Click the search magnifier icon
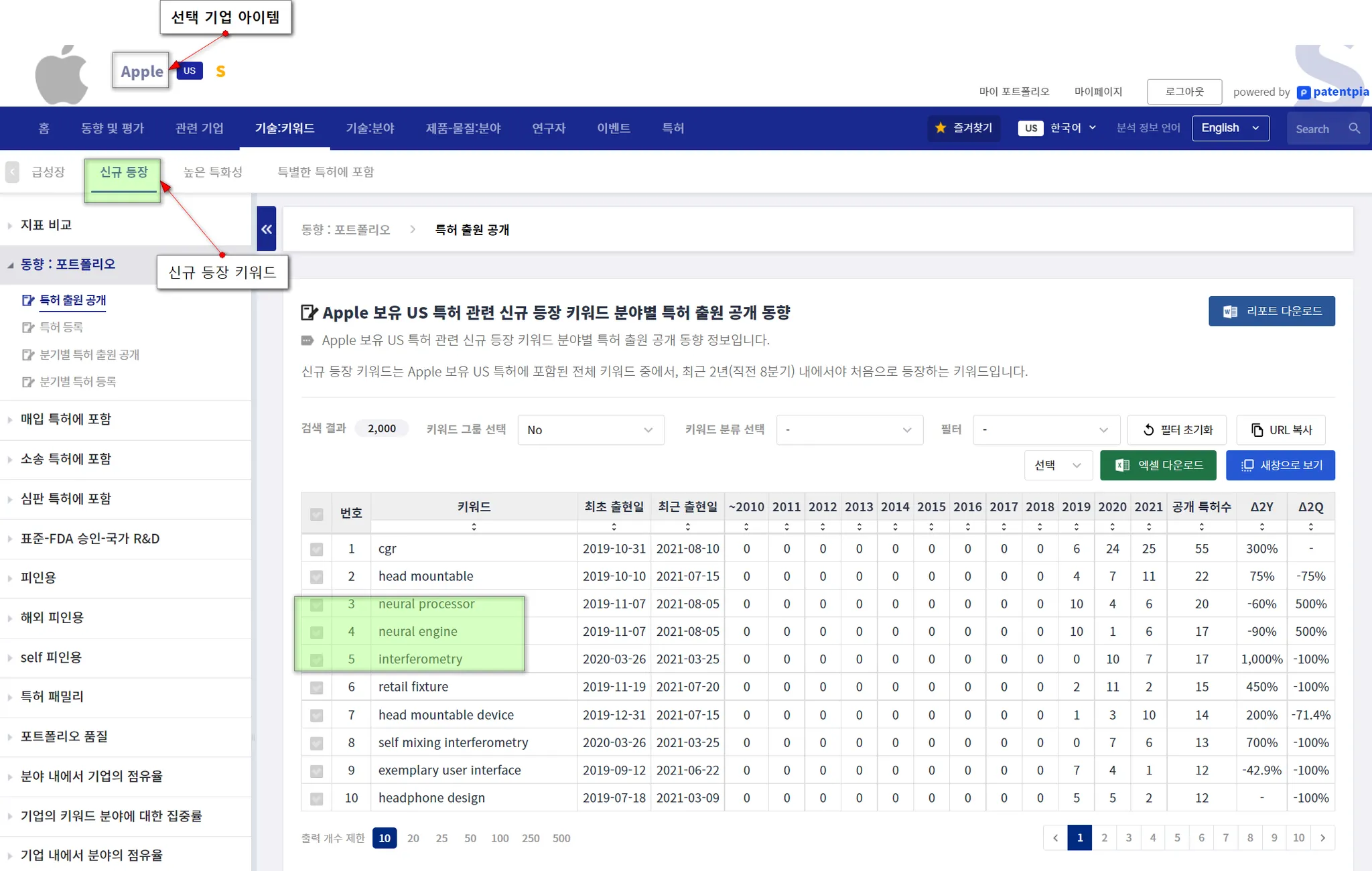The width and height of the screenshot is (1372, 871). [x=1354, y=128]
